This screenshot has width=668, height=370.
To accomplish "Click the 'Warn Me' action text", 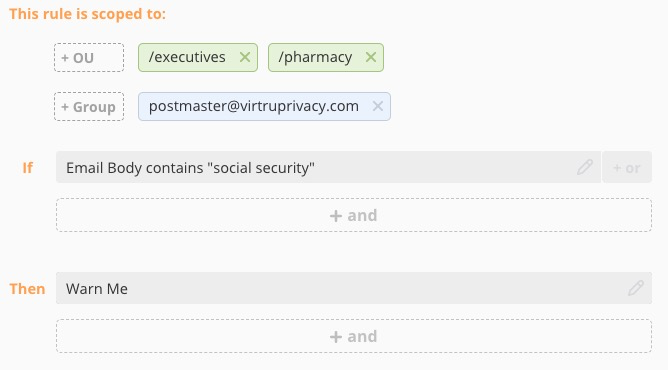I will pyautogui.click(x=97, y=289).
